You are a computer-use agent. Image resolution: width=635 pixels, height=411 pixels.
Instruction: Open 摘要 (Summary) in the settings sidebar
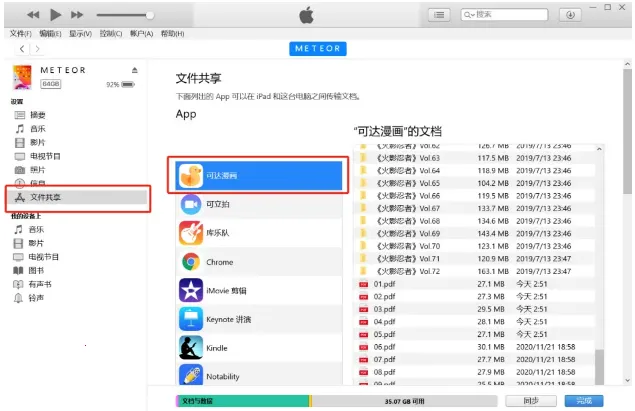[37, 115]
